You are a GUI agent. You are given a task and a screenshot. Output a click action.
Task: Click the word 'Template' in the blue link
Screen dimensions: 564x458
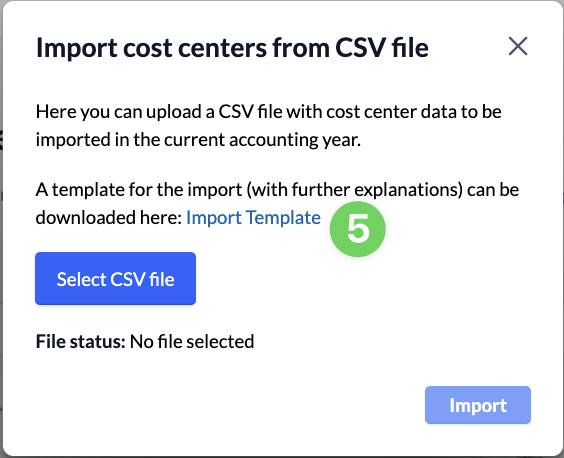pos(283,218)
